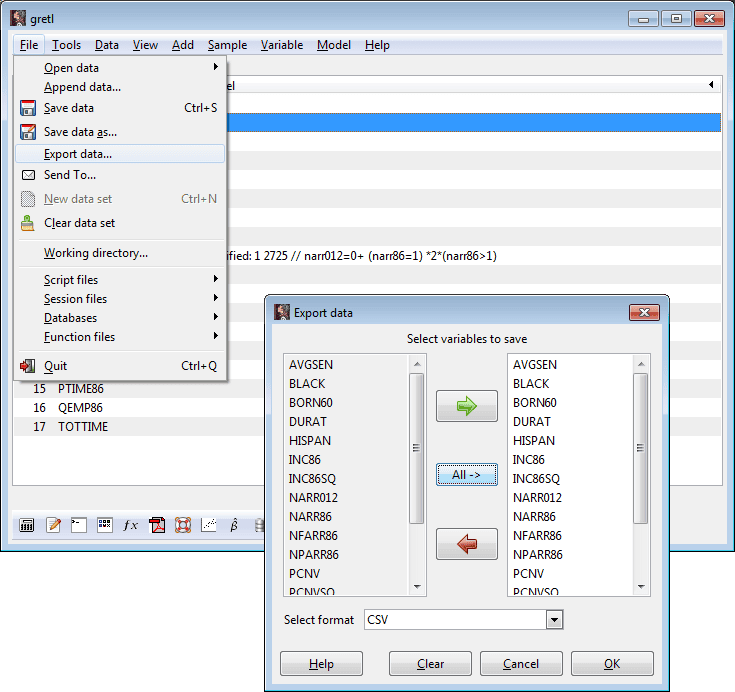The height and width of the screenshot is (692, 735).
Task: Open the Model menu
Action: [x=333, y=45]
